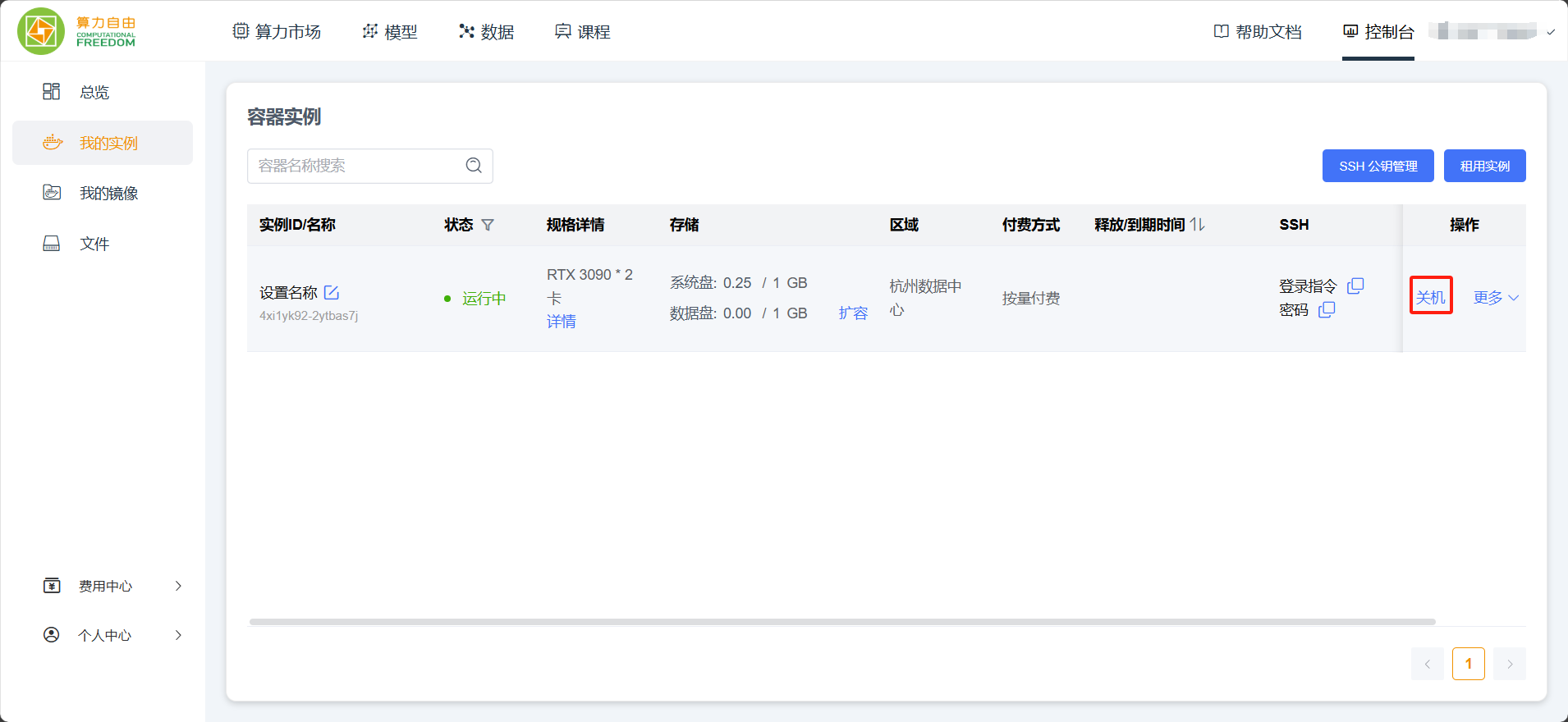Expand the user account dropdown arrow

click(x=1551, y=33)
